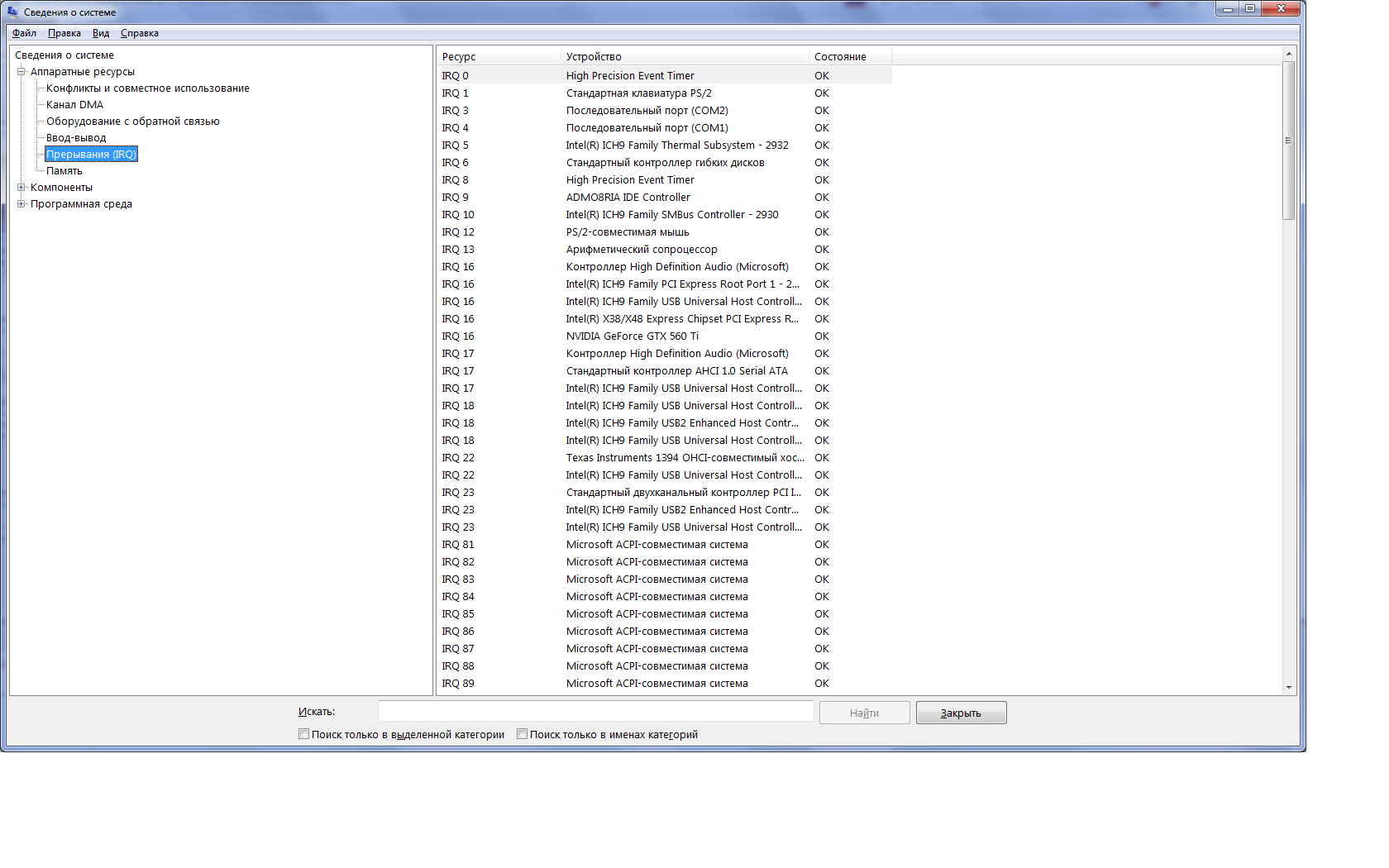Viewport: 1389px width, 868px height.
Task: Open Оборудование с обратной связью category
Action: click(133, 122)
